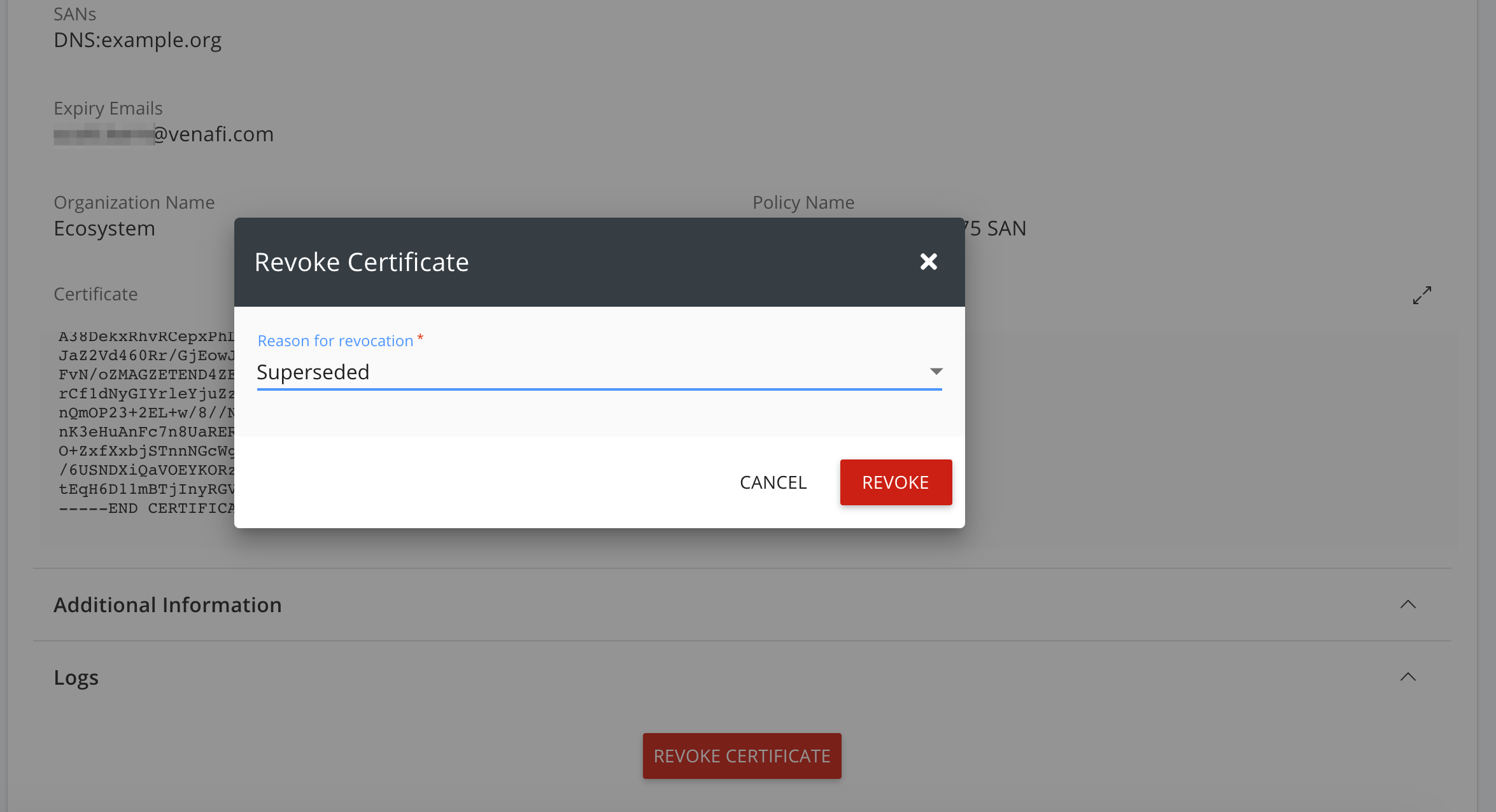Screen dimensions: 1496x812
Task: Click the Policy Name label
Action: click(803, 202)
